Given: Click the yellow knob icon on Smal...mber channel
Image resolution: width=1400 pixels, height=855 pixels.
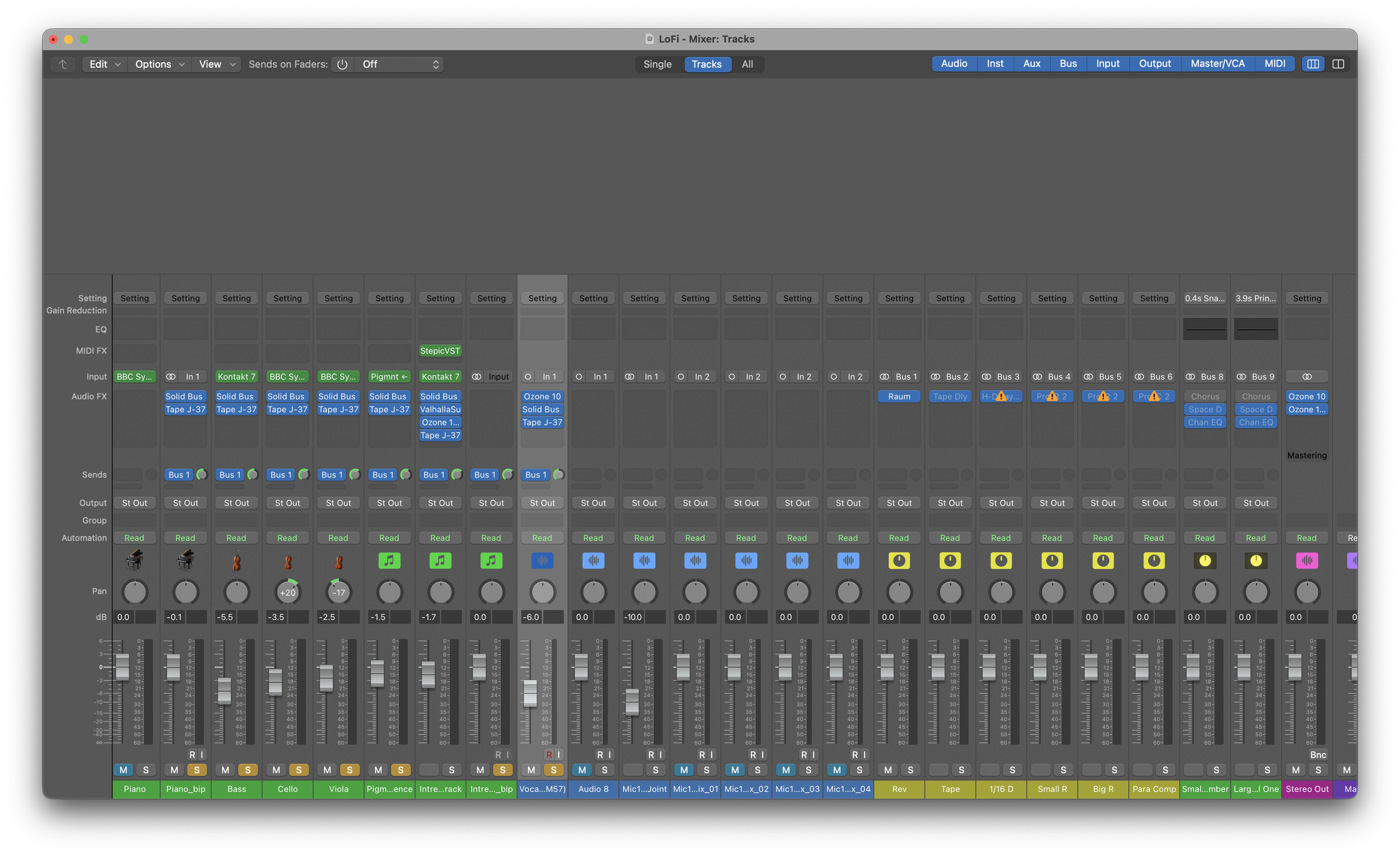Looking at the screenshot, I should click(1205, 560).
